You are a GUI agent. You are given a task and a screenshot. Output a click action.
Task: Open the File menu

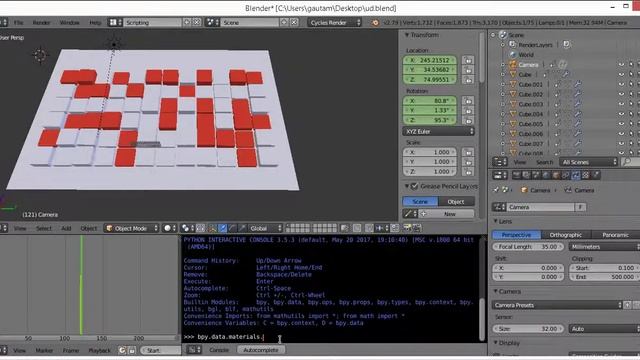pyautogui.click(x=19, y=22)
